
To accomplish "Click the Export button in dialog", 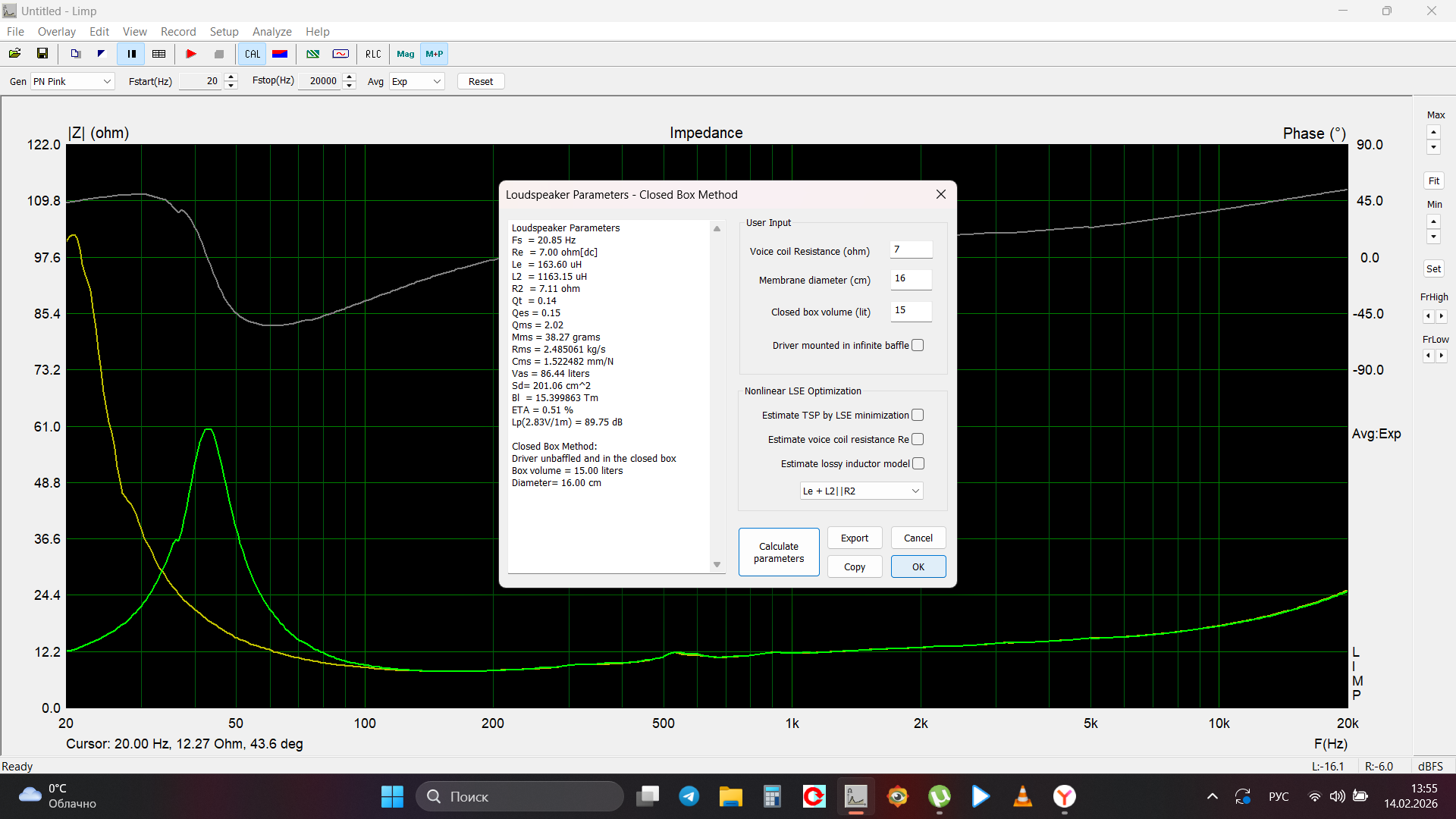I will click(855, 538).
